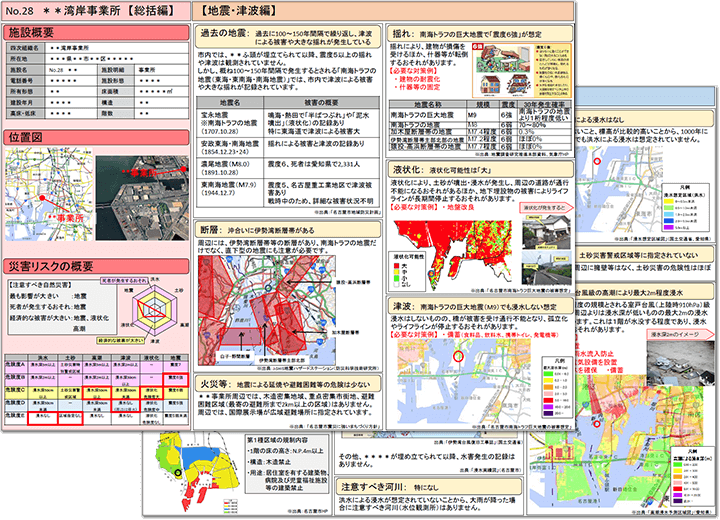Select the '宝永地震' table cell
This screenshot has height=520, width=720.
pos(230,123)
